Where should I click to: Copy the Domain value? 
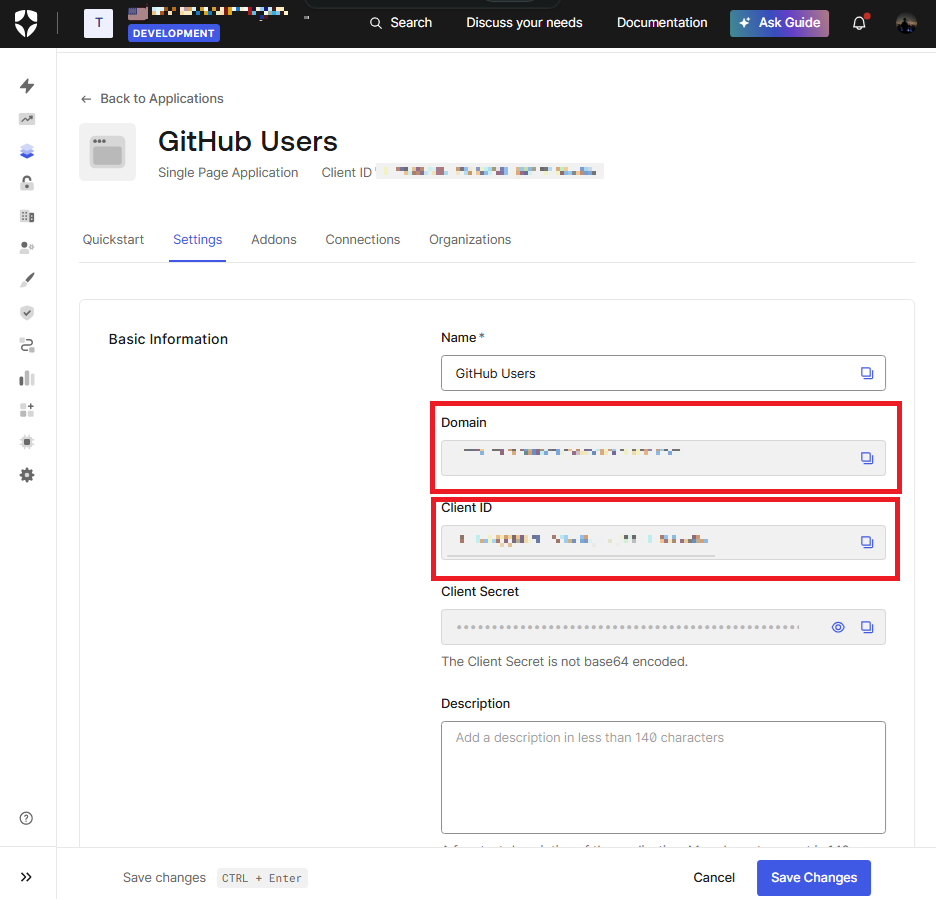pyautogui.click(x=867, y=458)
